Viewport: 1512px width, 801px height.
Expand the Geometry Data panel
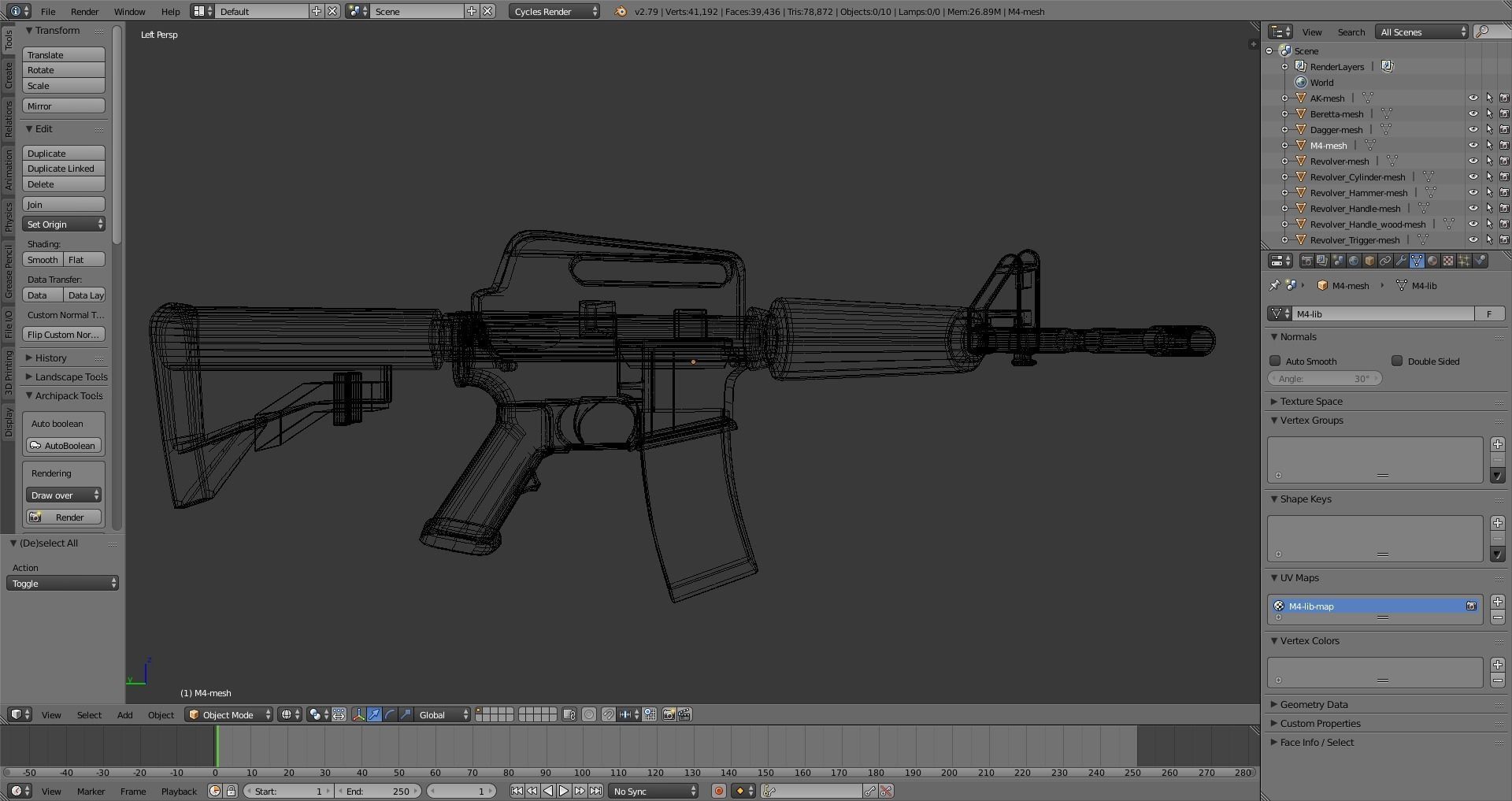(x=1314, y=704)
